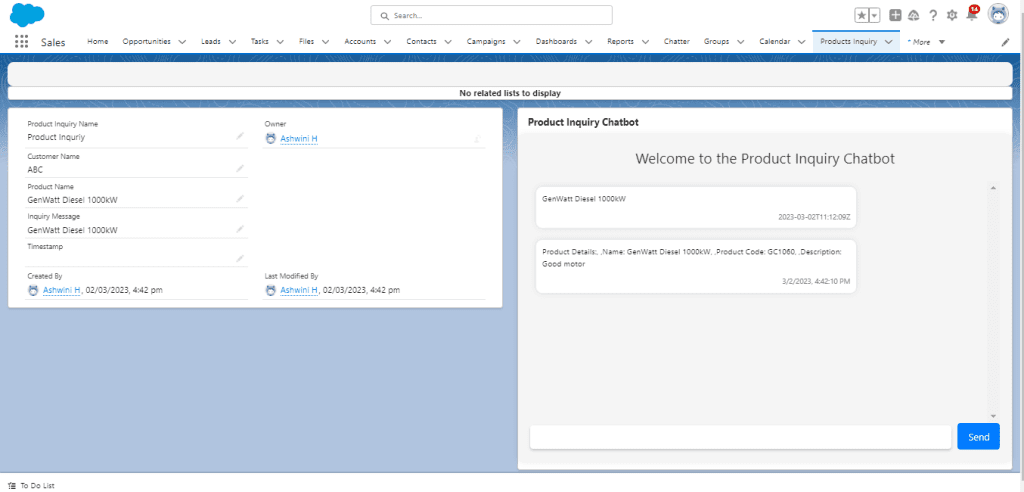Image resolution: width=1024 pixels, height=492 pixels.
Task: Expand the Reports tab dropdown chevron
Action: [645, 42]
